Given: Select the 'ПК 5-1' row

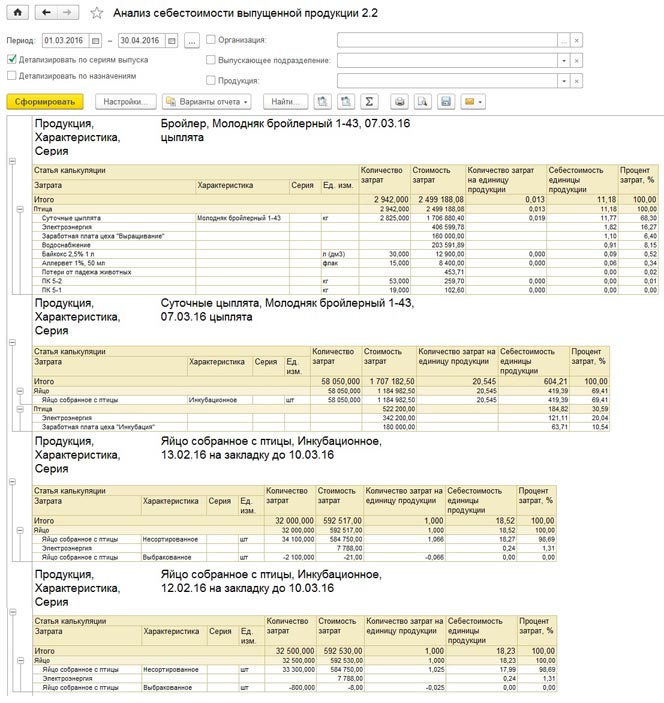Looking at the screenshot, I should (x=345, y=290).
